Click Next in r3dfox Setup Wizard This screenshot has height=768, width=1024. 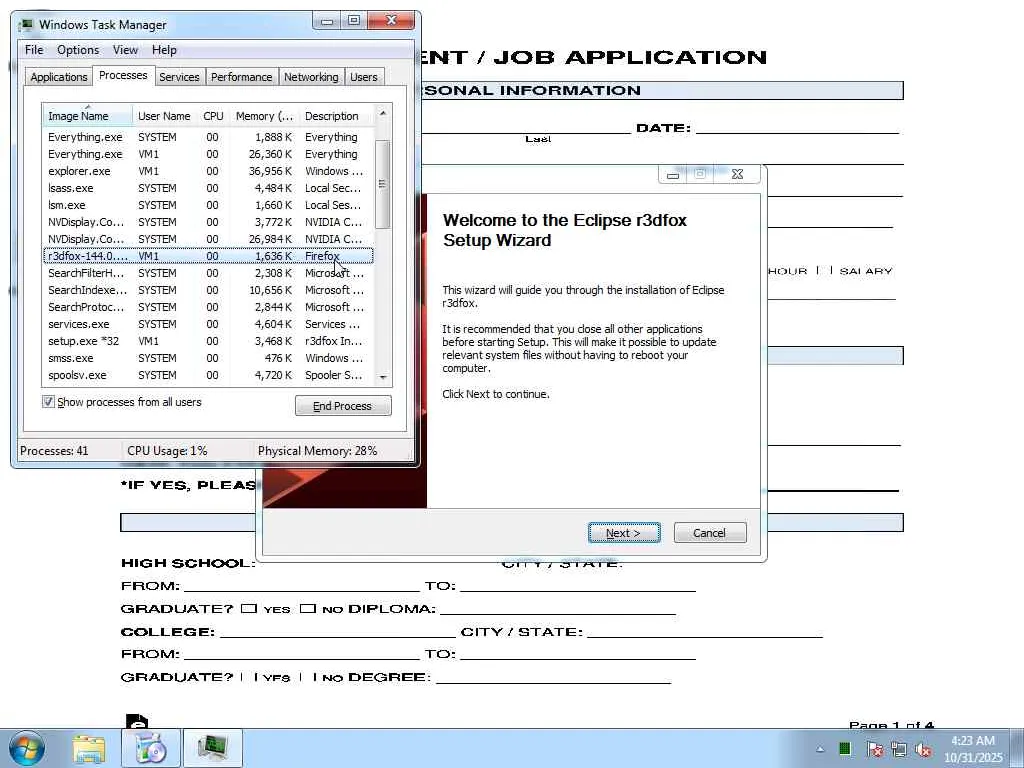[x=624, y=533]
